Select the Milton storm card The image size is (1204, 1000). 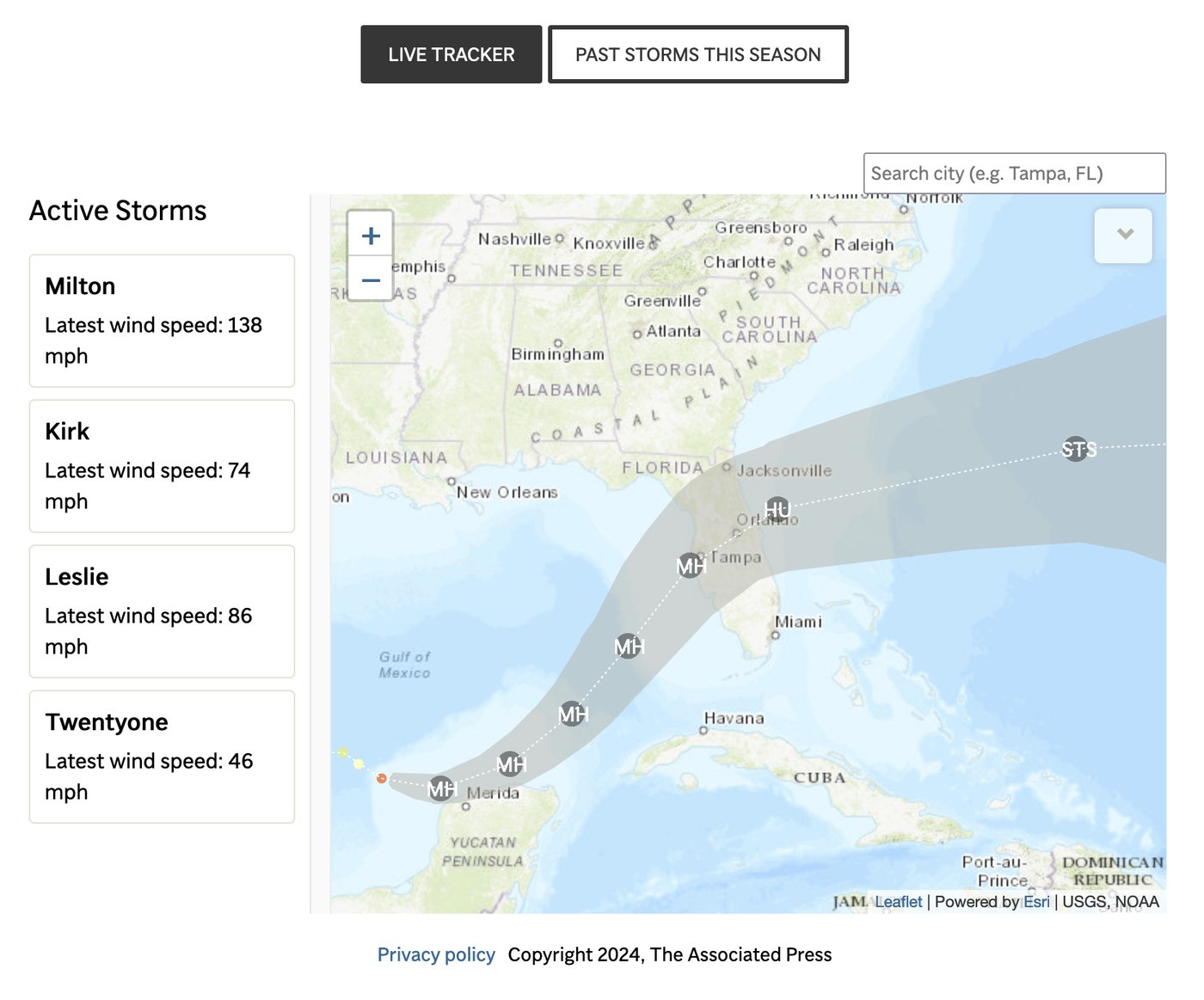coord(162,321)
